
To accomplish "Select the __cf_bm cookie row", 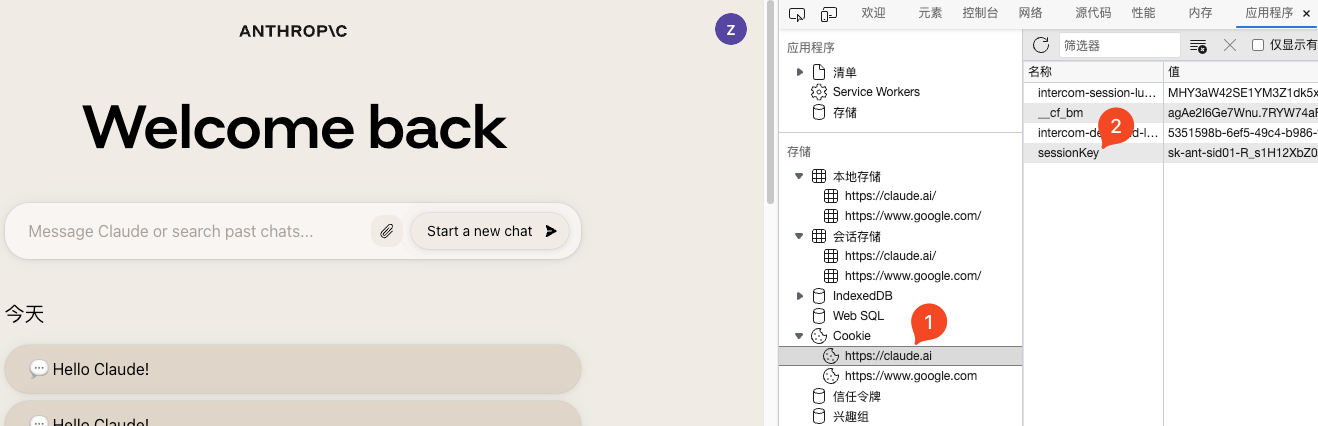I will (1171, 112).
